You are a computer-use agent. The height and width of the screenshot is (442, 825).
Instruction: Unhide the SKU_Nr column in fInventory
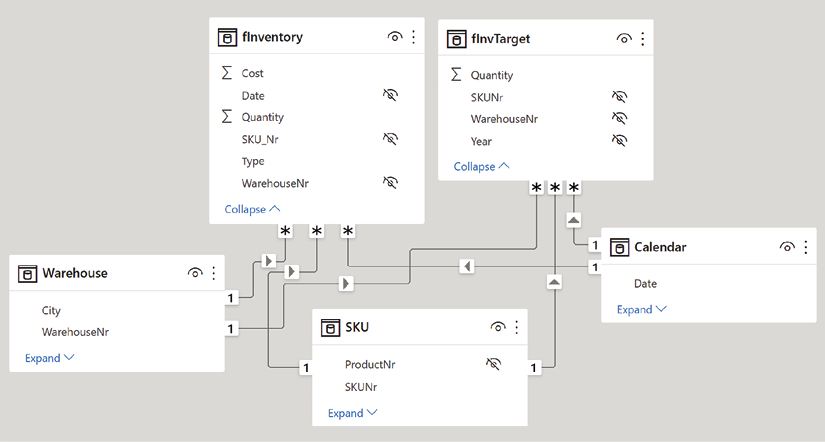pos(390,139)
